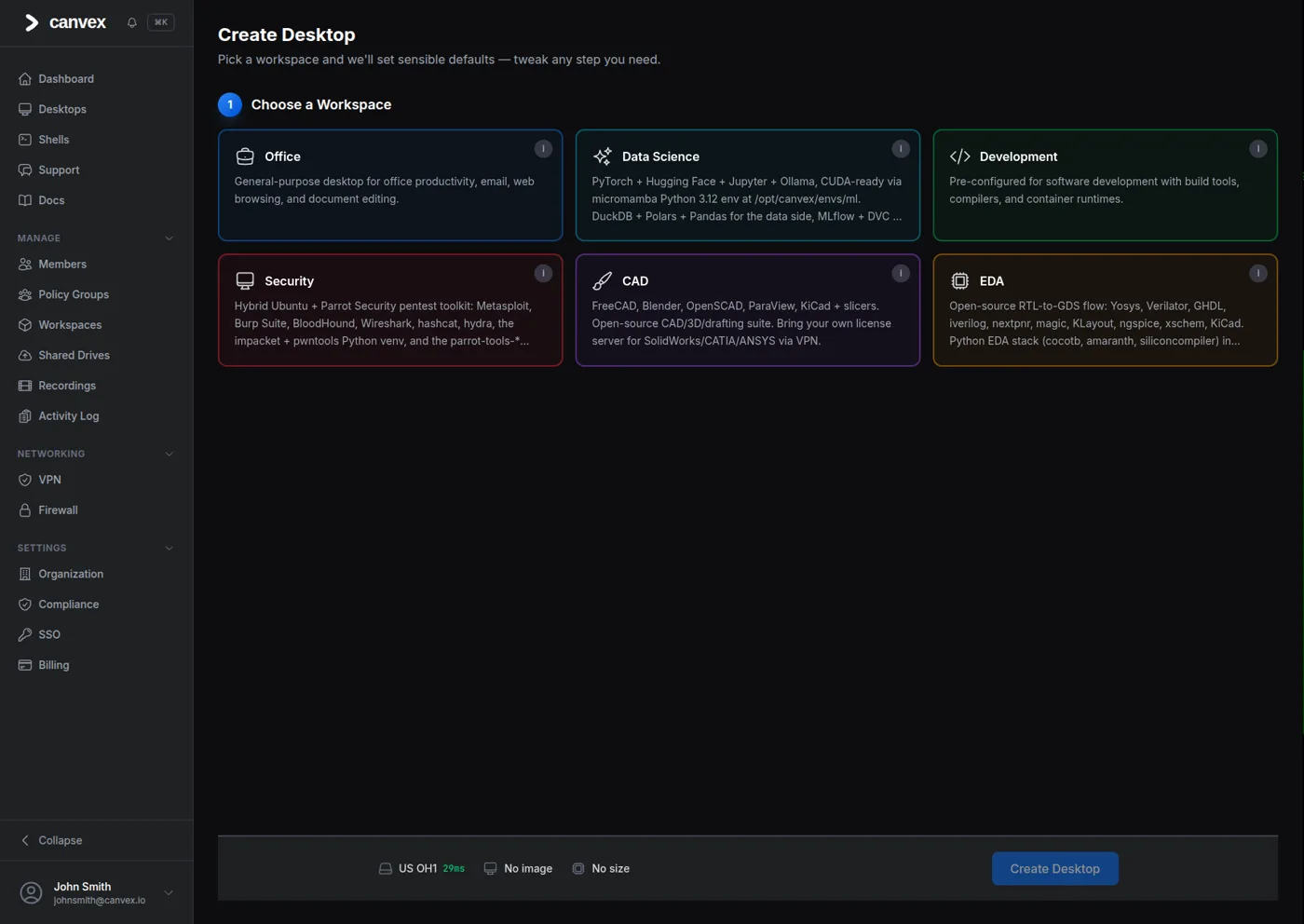This screenshot has width=1304, height=924.
Task: Click the Dashboard home icon
Action: click(25, 79)
